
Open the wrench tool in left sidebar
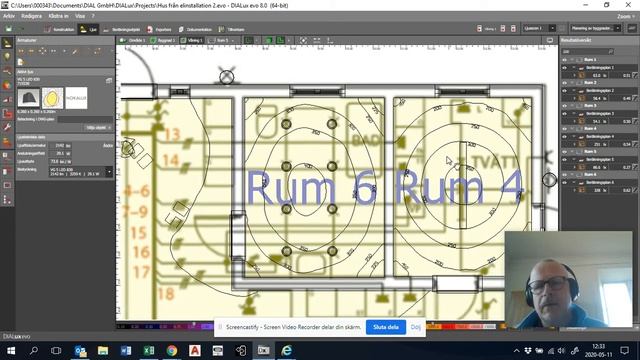point(7,128)
